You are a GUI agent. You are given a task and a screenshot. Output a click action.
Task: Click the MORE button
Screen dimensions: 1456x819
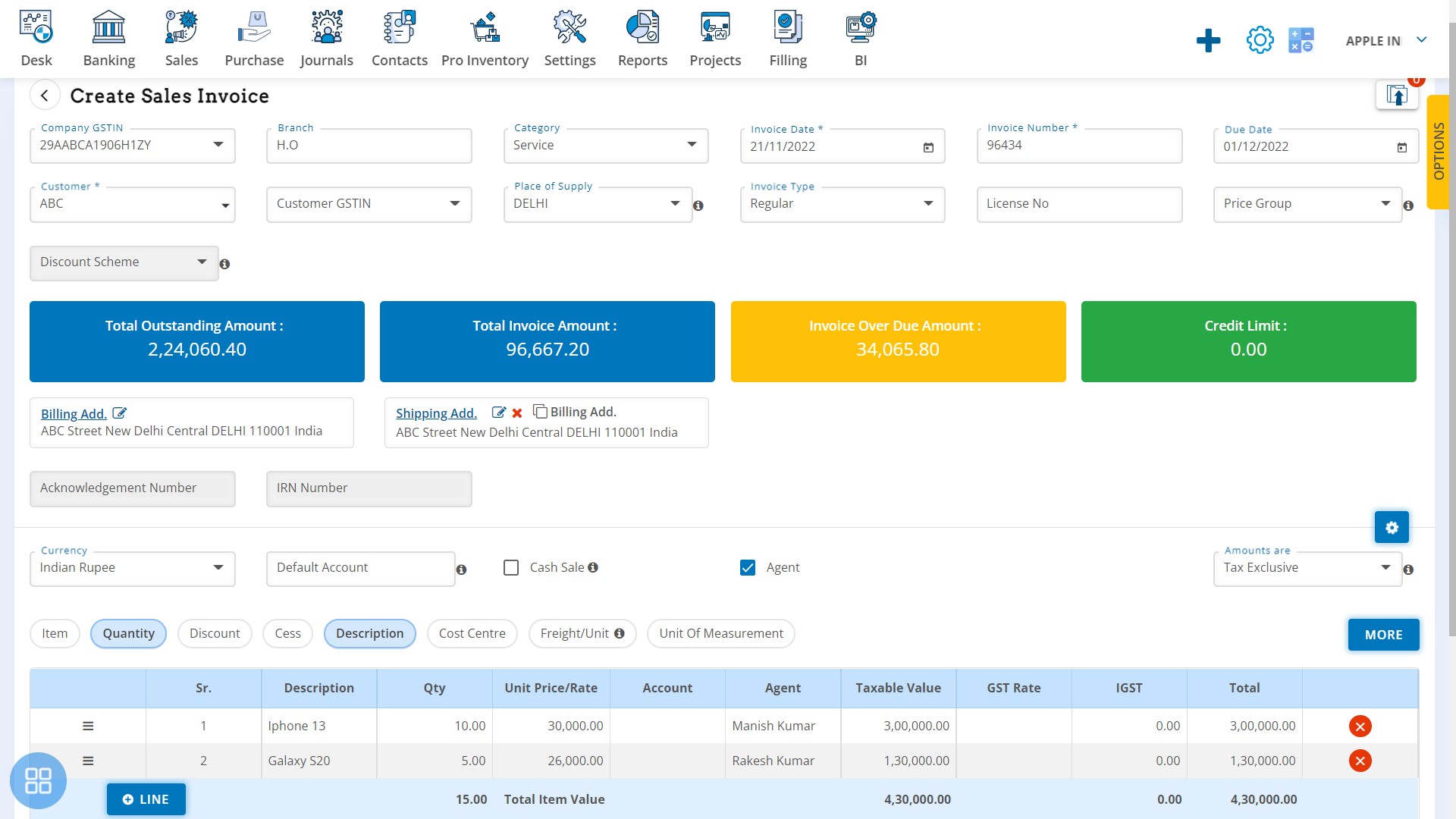[x=1383, y=635]
